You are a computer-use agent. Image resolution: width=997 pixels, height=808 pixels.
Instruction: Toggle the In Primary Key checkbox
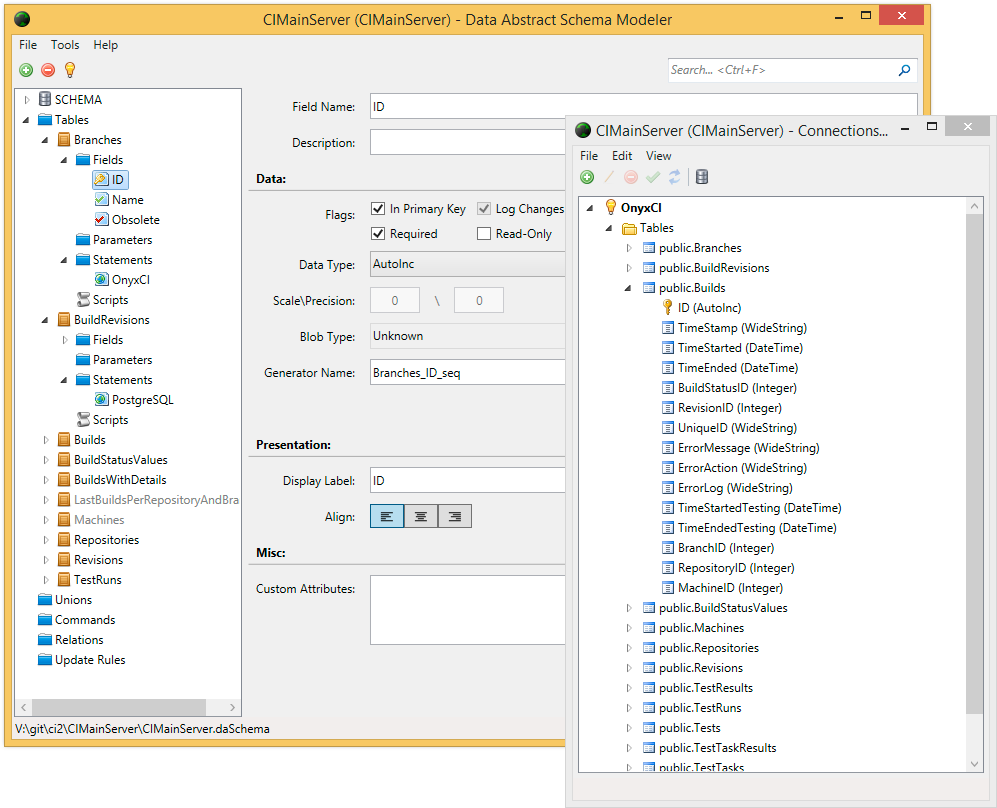pyautogui.click(x=378, y=209)
